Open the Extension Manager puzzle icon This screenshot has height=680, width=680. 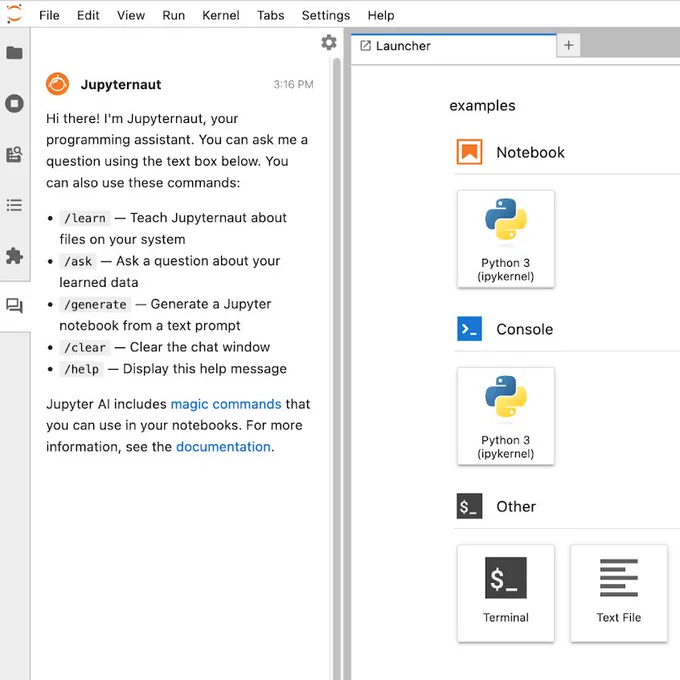coord(14,256)
